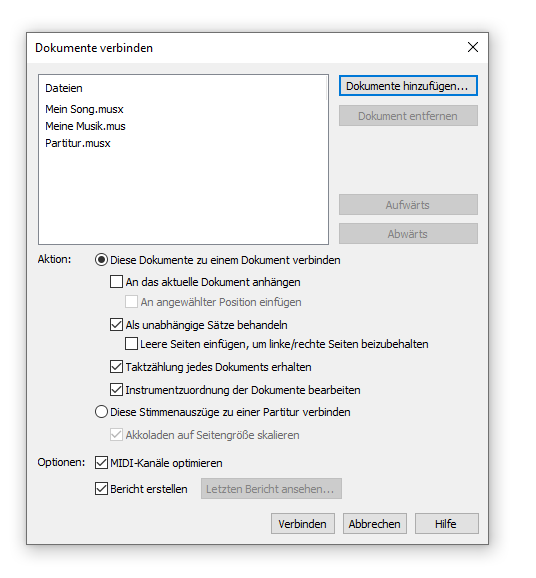Click the greyed Dokument entfernen button
Image resolution: width=536 pixels, height=578 pixels.
(408, 116)
